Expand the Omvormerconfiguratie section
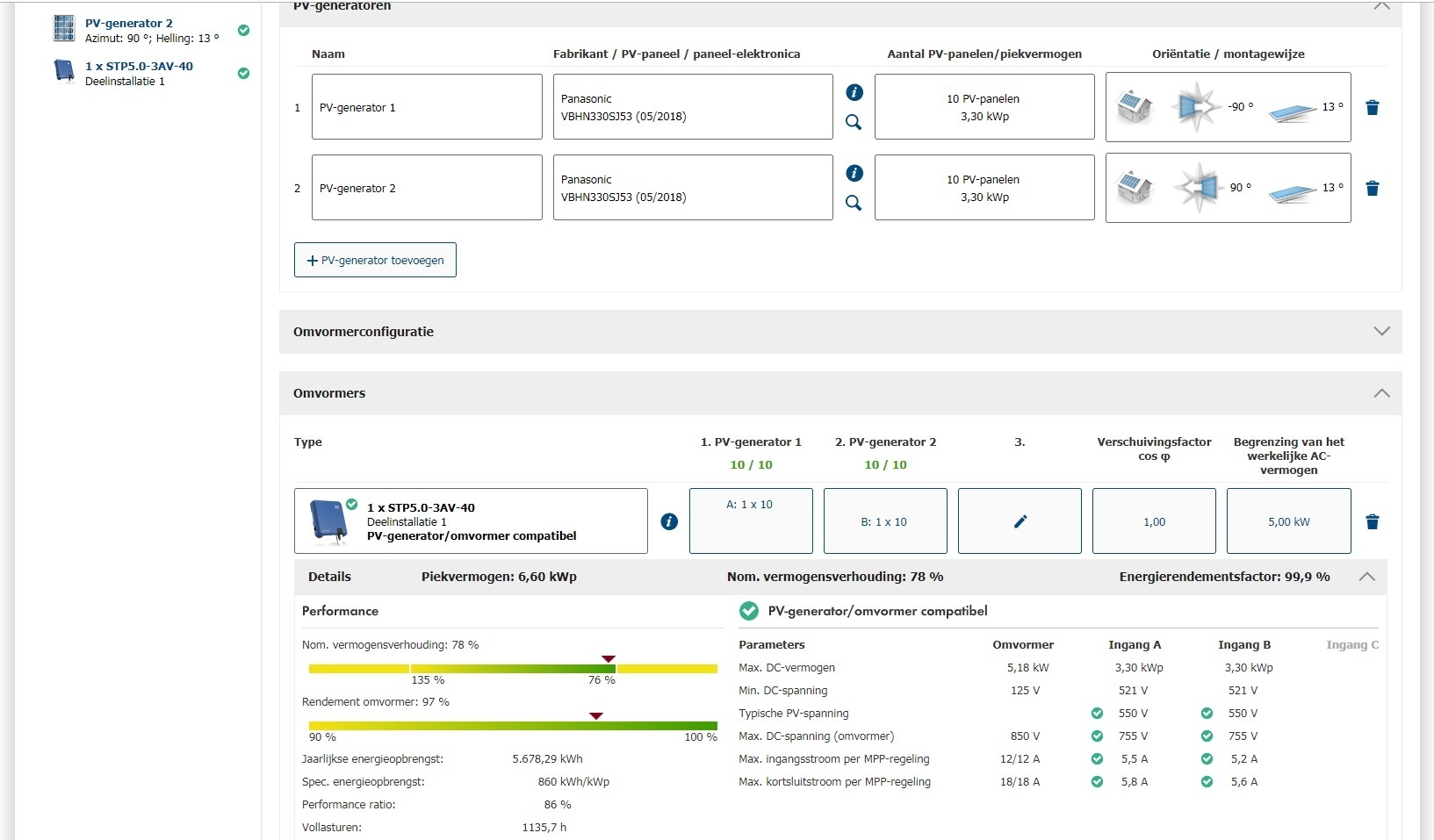 point(1381,332)
